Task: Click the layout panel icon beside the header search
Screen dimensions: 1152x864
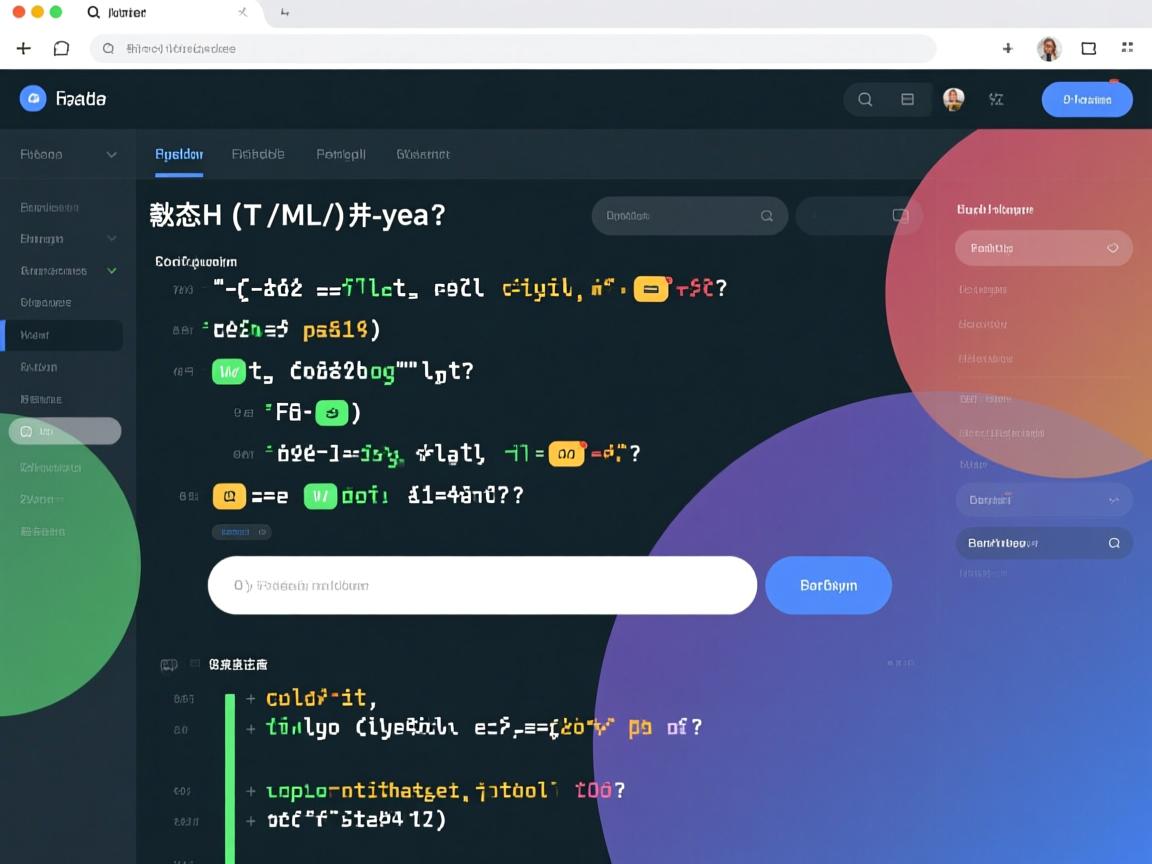Action: click(x=908, y=99)
